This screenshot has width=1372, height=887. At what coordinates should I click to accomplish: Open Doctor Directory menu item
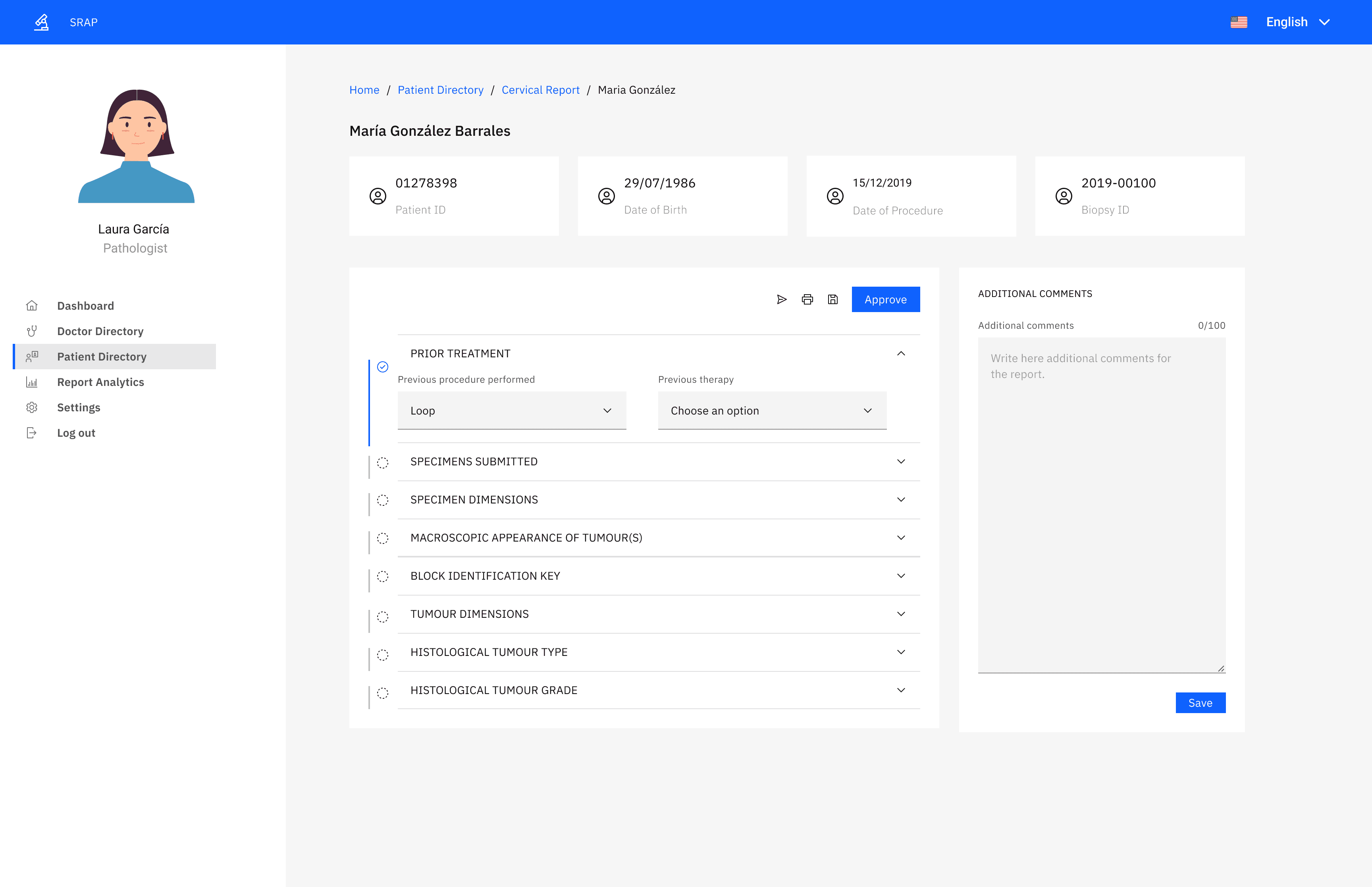click(100, 331)
